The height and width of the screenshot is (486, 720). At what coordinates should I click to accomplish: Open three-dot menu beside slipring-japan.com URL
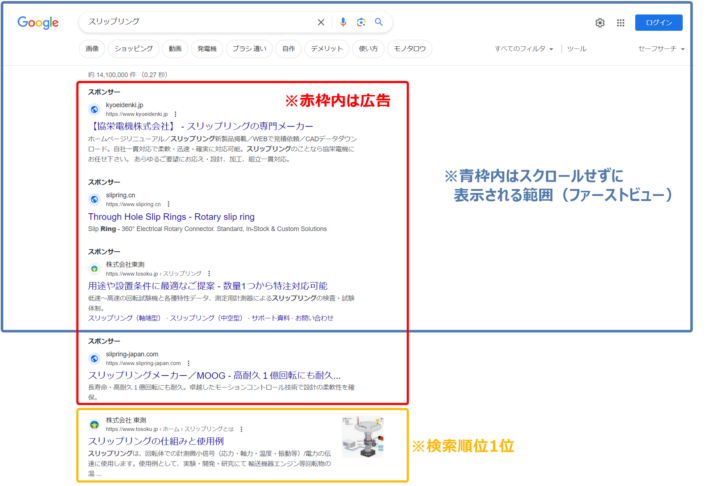tap(188, 363)
